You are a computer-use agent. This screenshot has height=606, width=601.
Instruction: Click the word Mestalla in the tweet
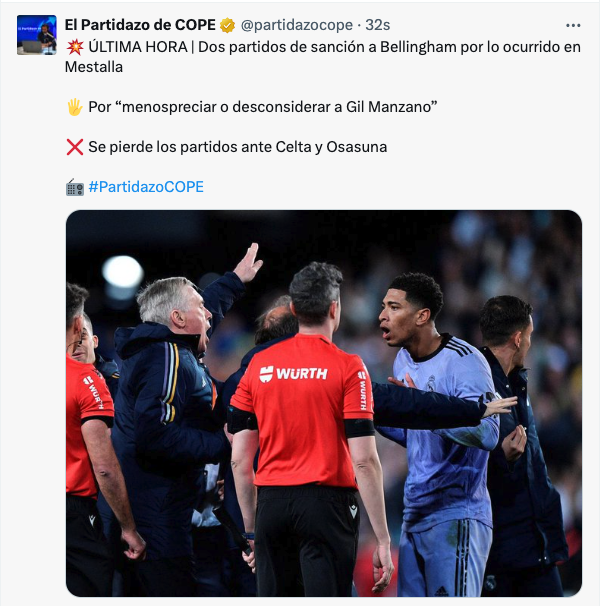pos(94,67)
